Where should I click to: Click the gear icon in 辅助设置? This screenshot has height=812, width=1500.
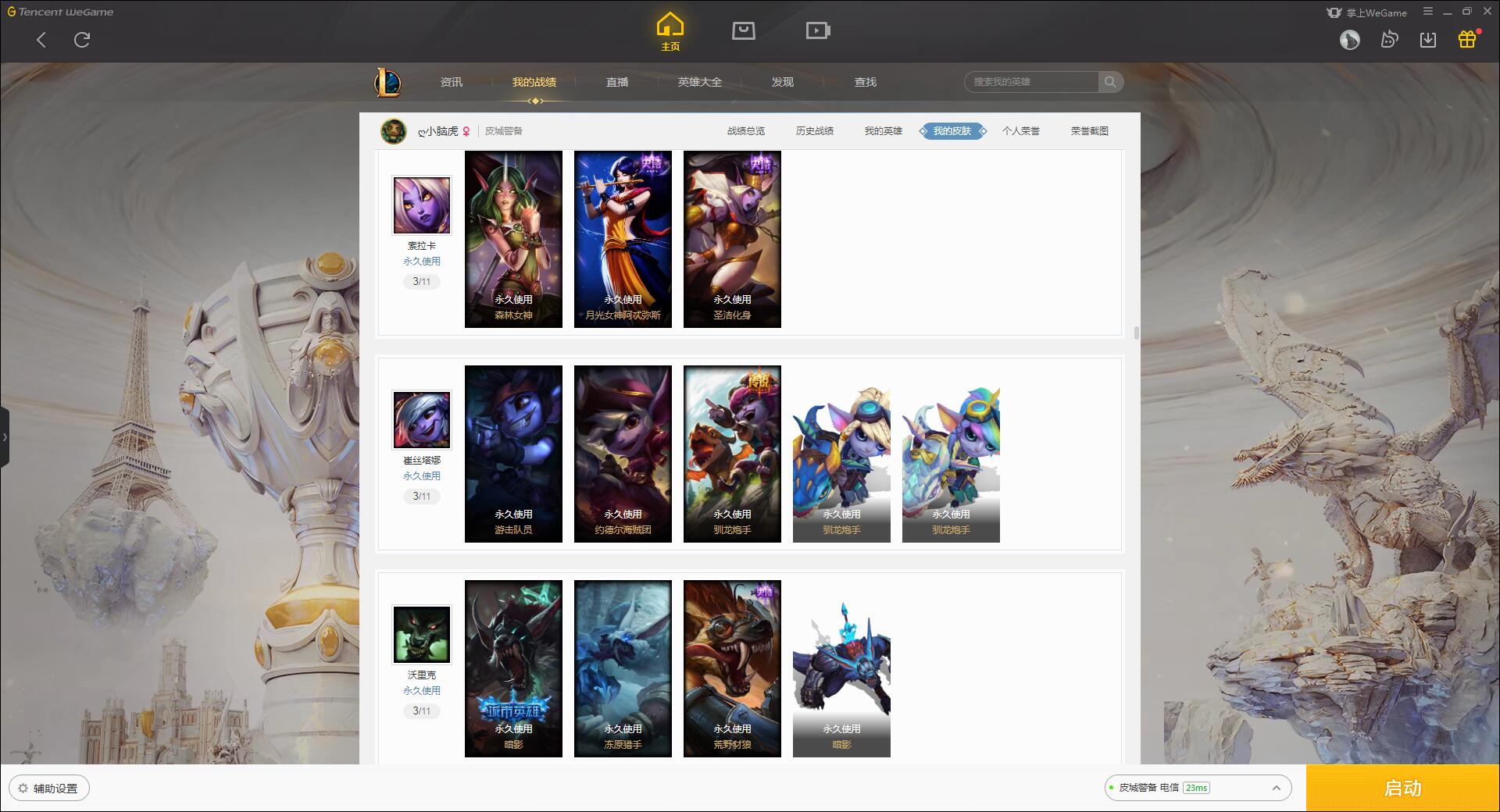(x=23, y=789)
